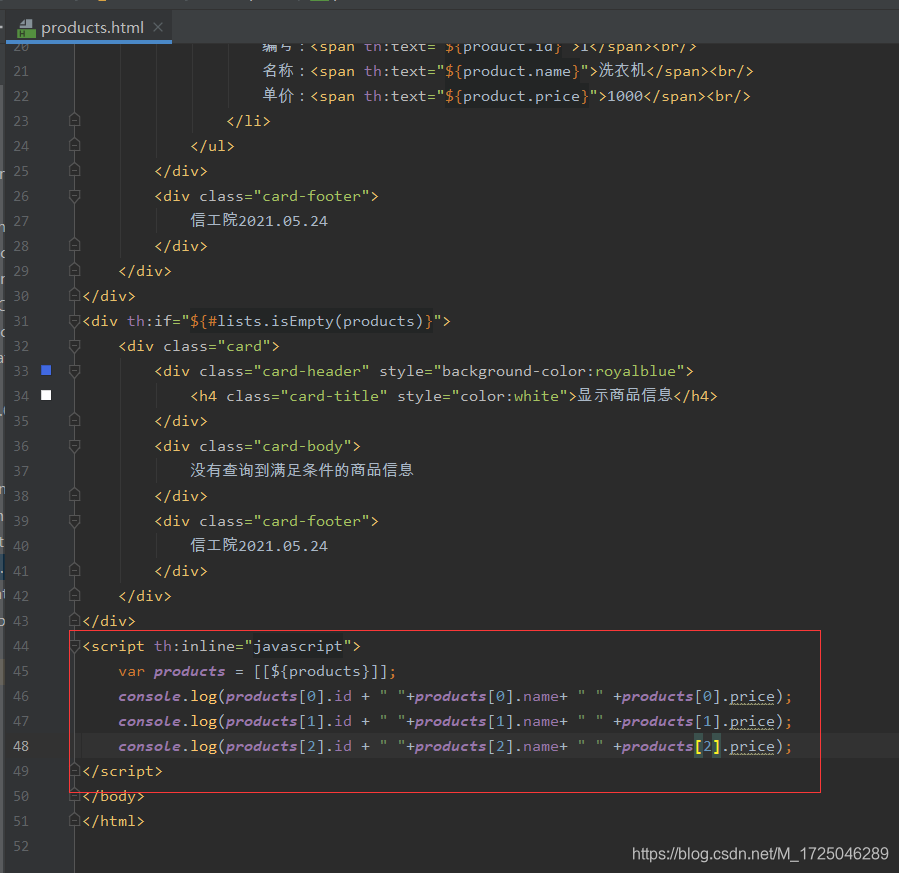
Task: Click line number 48 in the gutter
Action: [21, 746]
